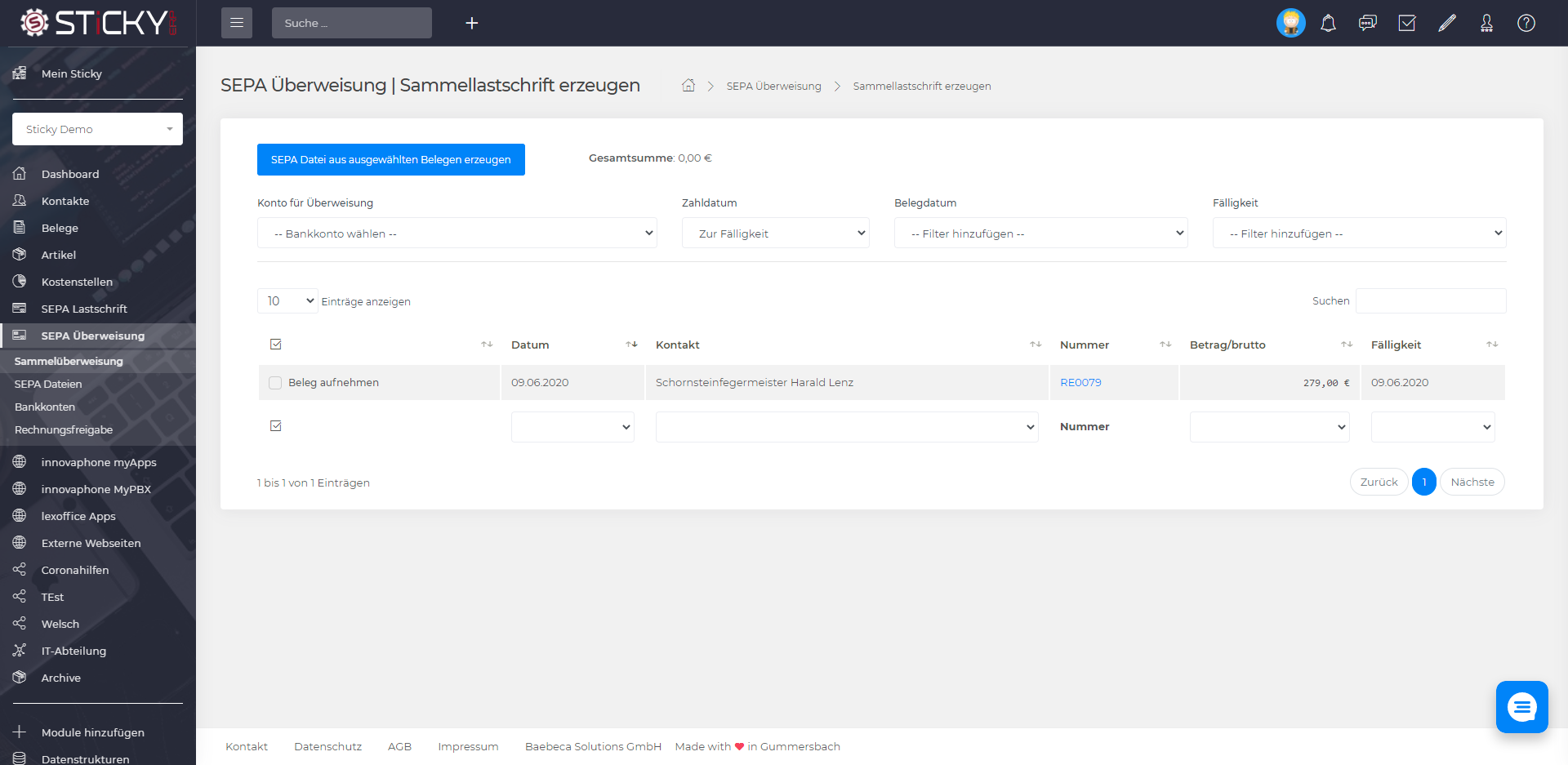Click the pencil edit icon in header

pyautogui.click(x=1446, y=23)
